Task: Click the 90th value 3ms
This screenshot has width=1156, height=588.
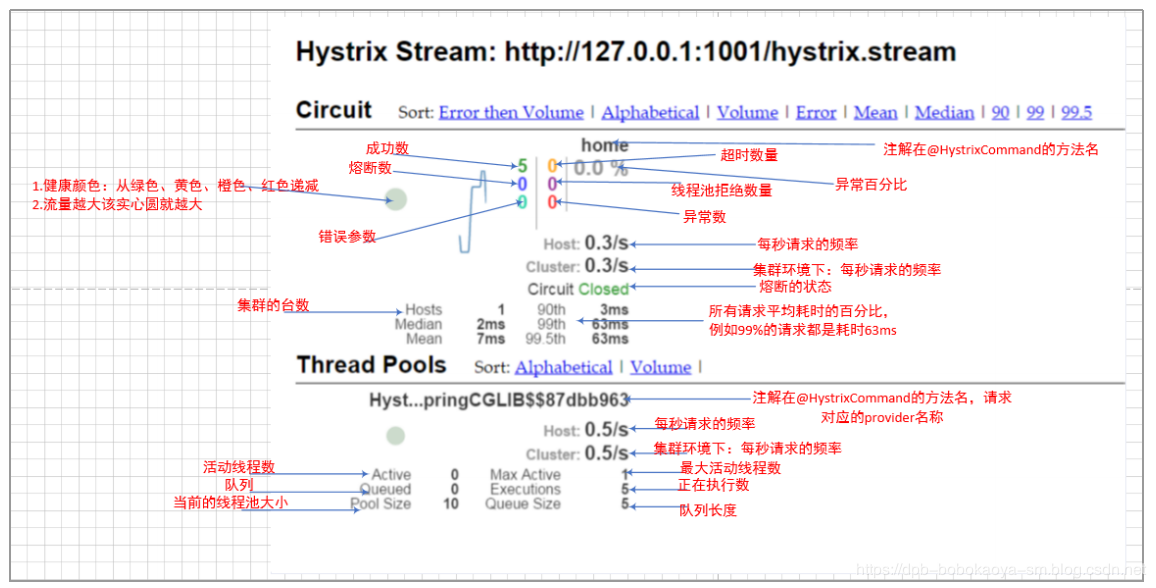Action: [614, 309]
